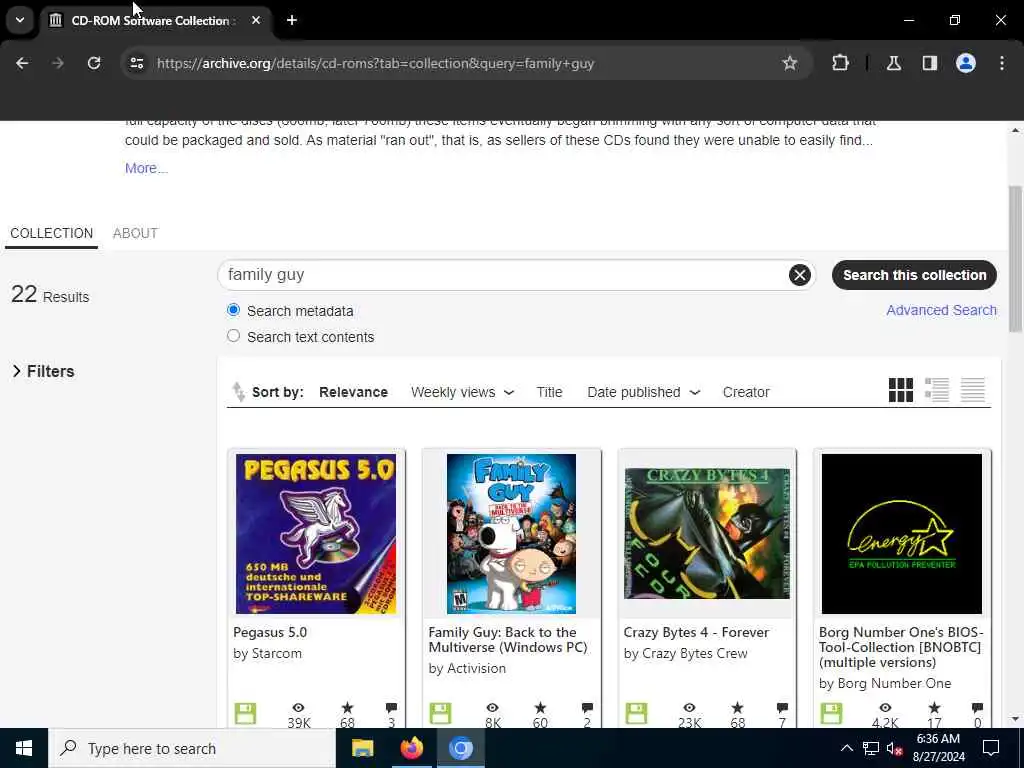Close the CD-ROM Software Collection tab
1024x768 pixels.
256,20
